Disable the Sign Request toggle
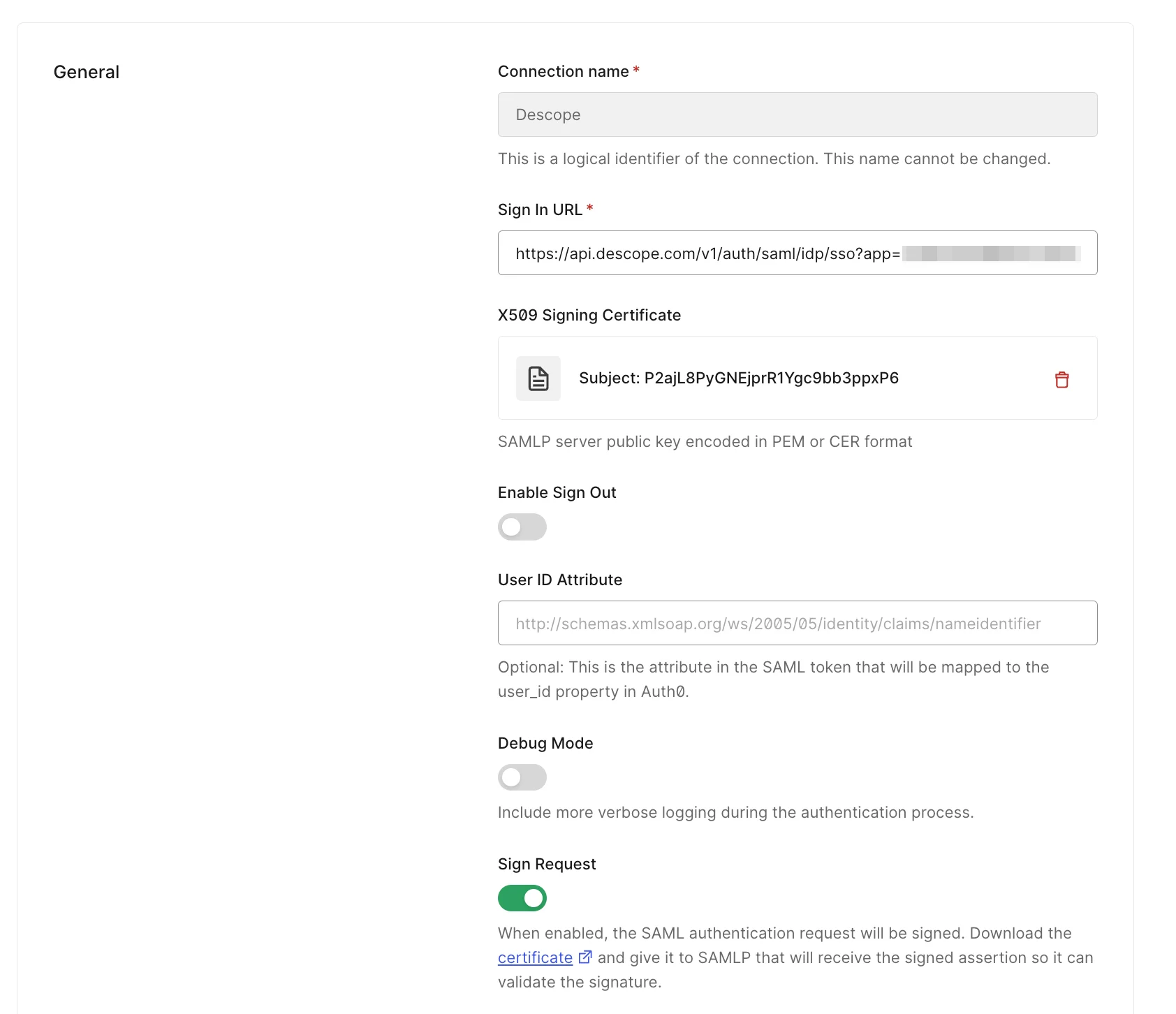1176x1014 pixels. tap(522, 898)
